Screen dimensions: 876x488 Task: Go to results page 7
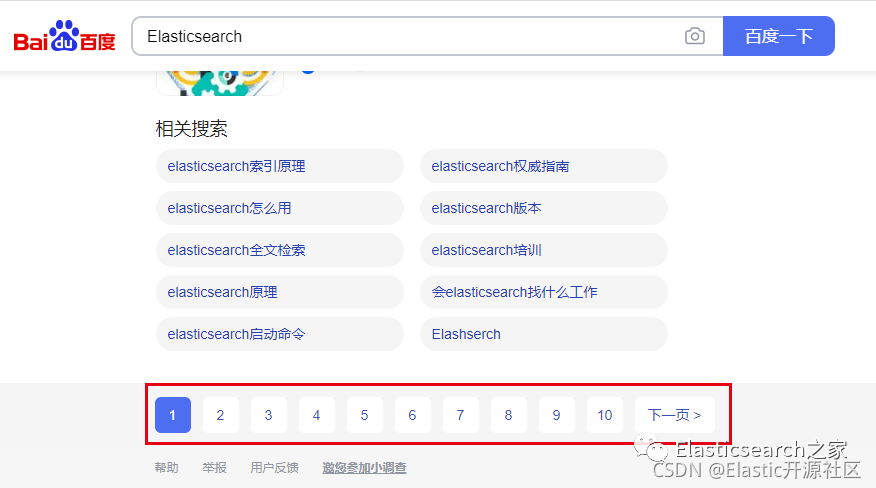[461, 415]
